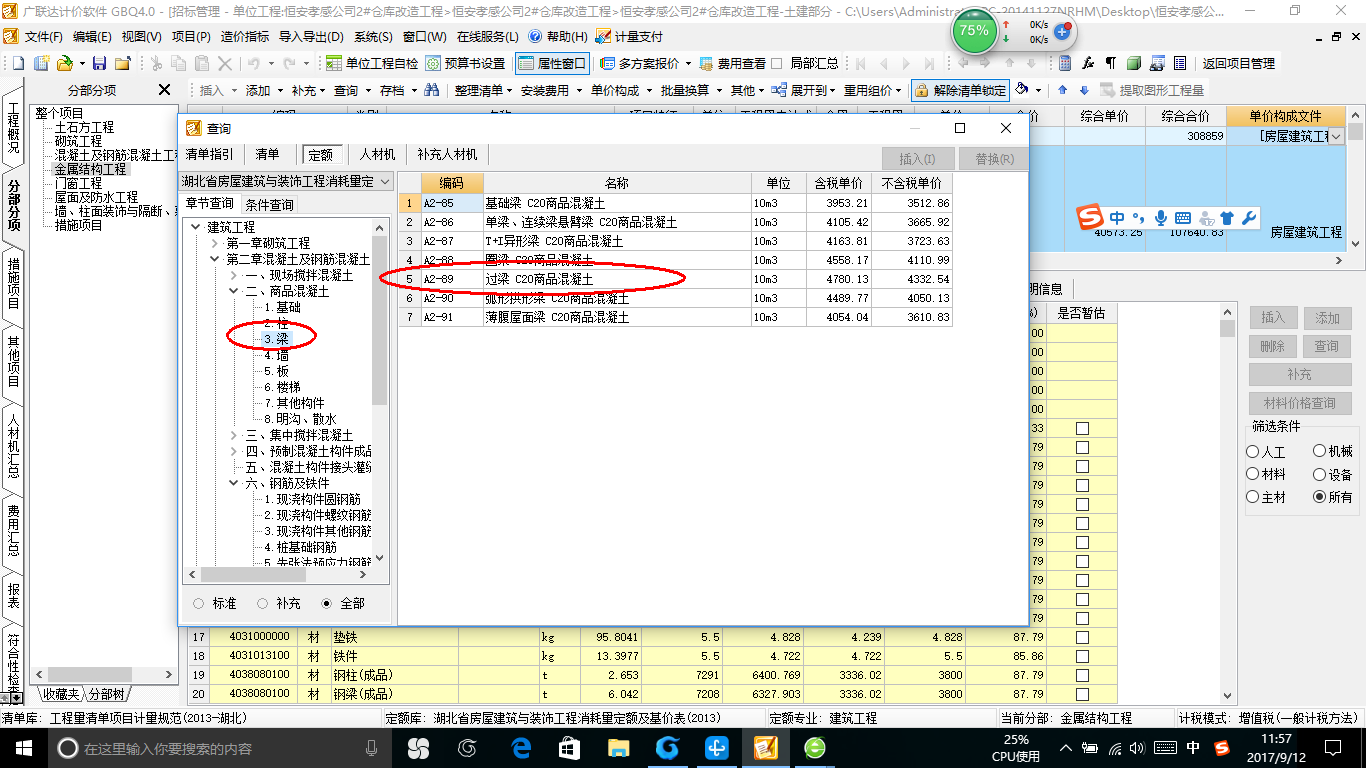Select row A2-85 基础梁 C20商品混凝土
Screen dimensions: 1366x768
point(675,203)
